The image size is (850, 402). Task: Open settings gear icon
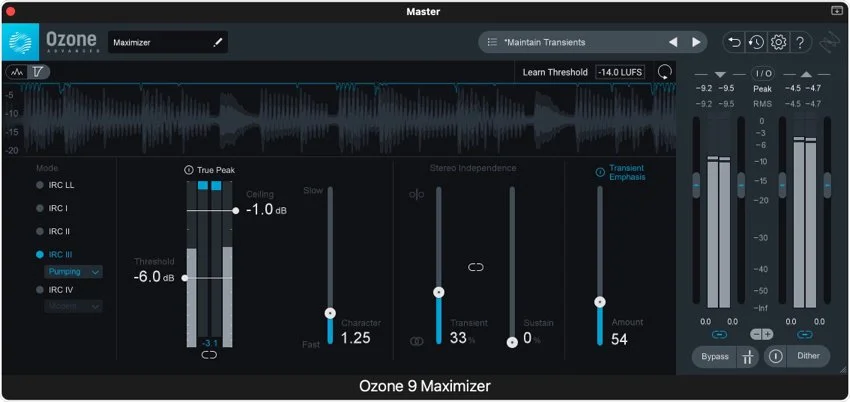pos(778,42)
